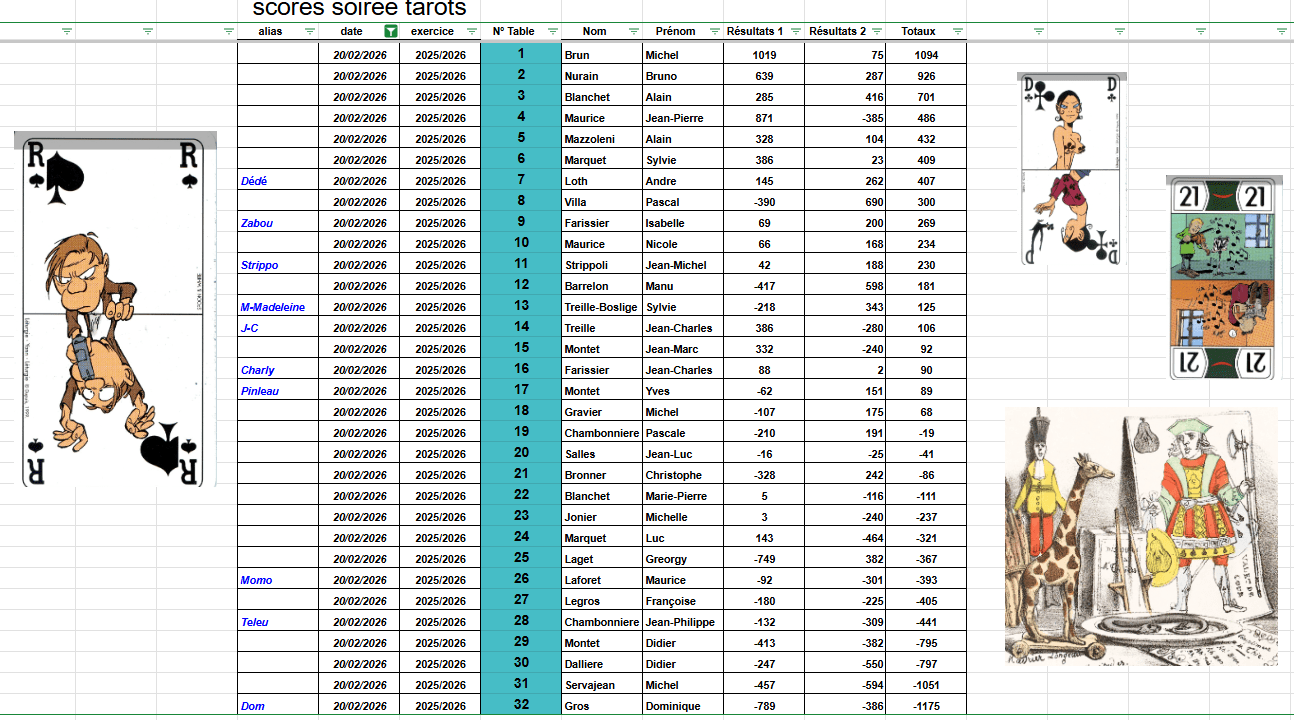Click the Résultats 2 filter icon

point(877,31)
